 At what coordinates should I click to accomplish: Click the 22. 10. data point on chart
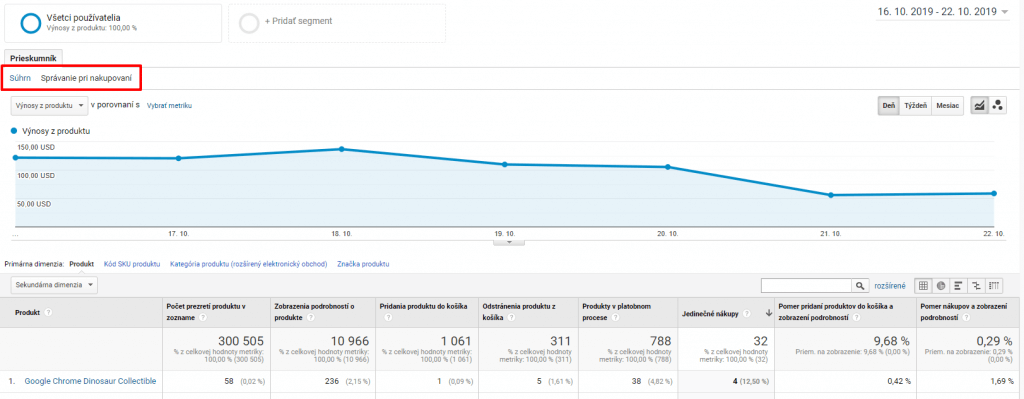click(993, 193)
